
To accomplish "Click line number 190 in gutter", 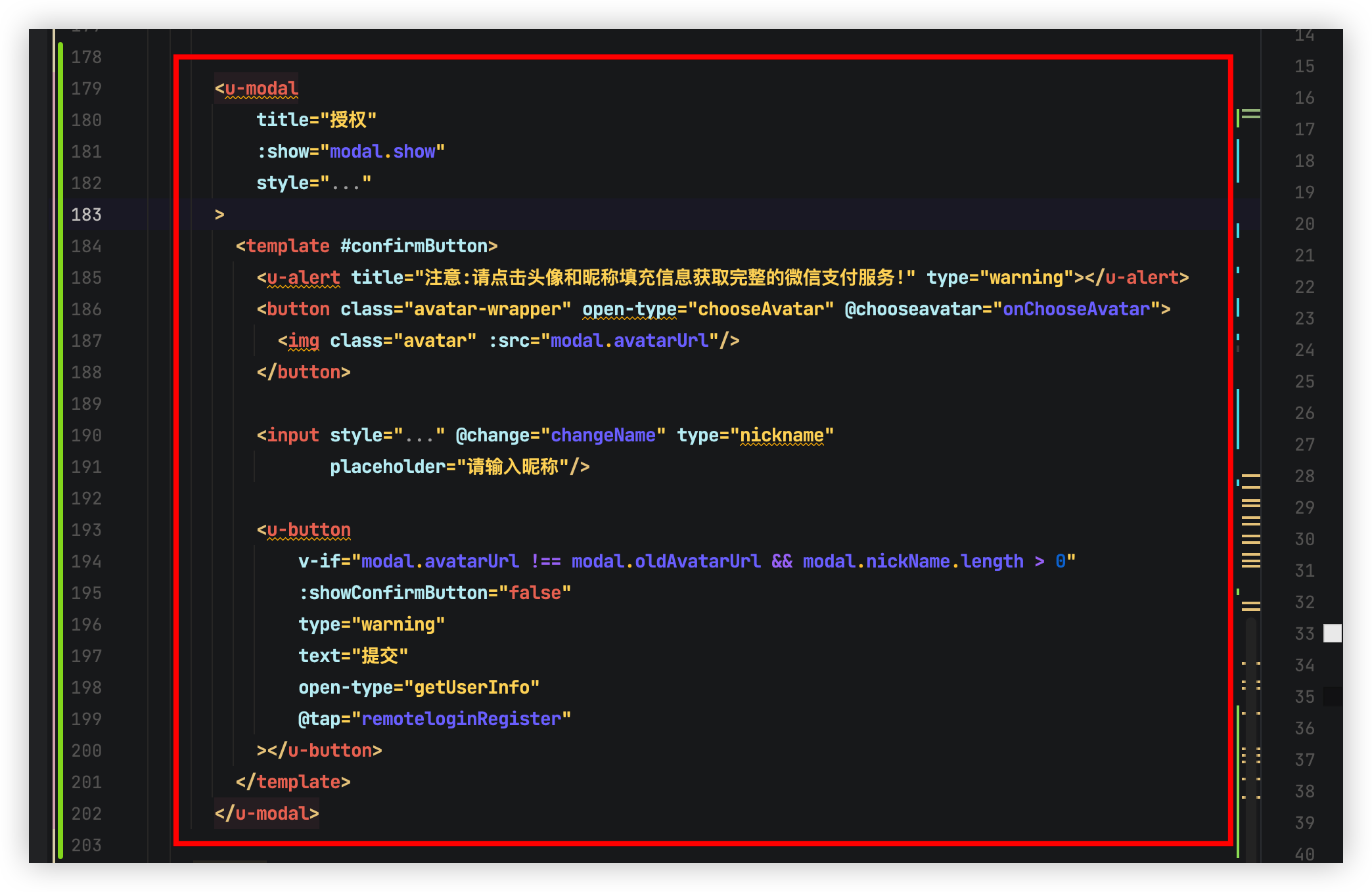I will pyautogui.click(x=86, y=435).
